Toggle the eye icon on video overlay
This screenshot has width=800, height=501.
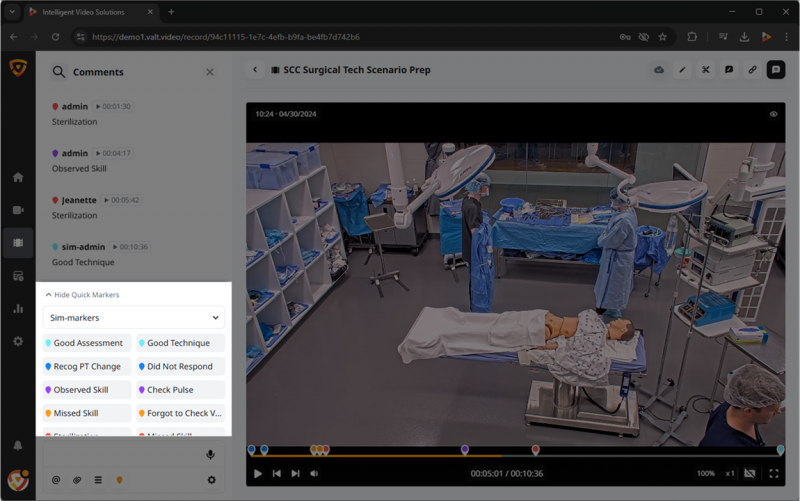coord(773,114)
